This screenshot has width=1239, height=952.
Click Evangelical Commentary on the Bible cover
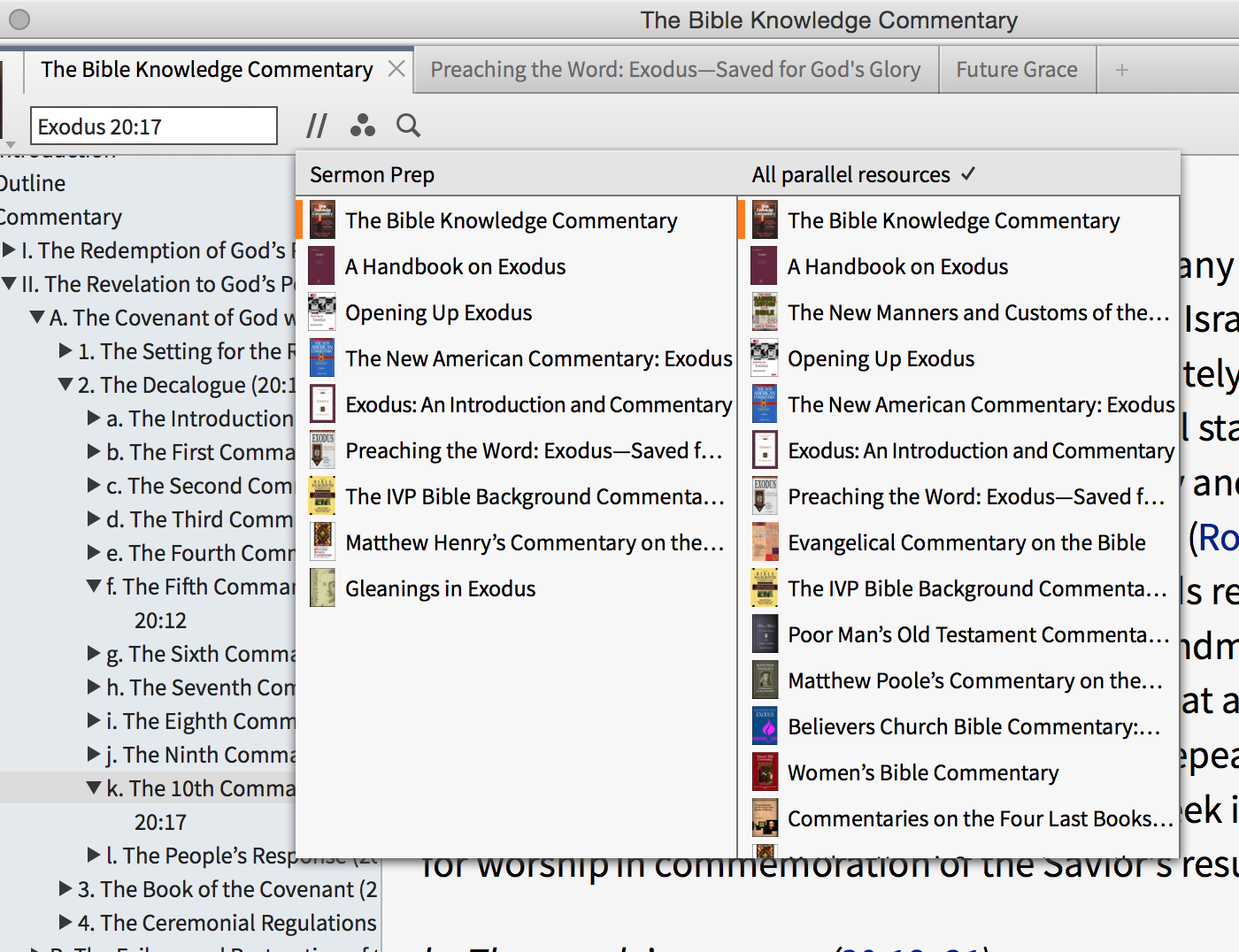pos(765,542)
